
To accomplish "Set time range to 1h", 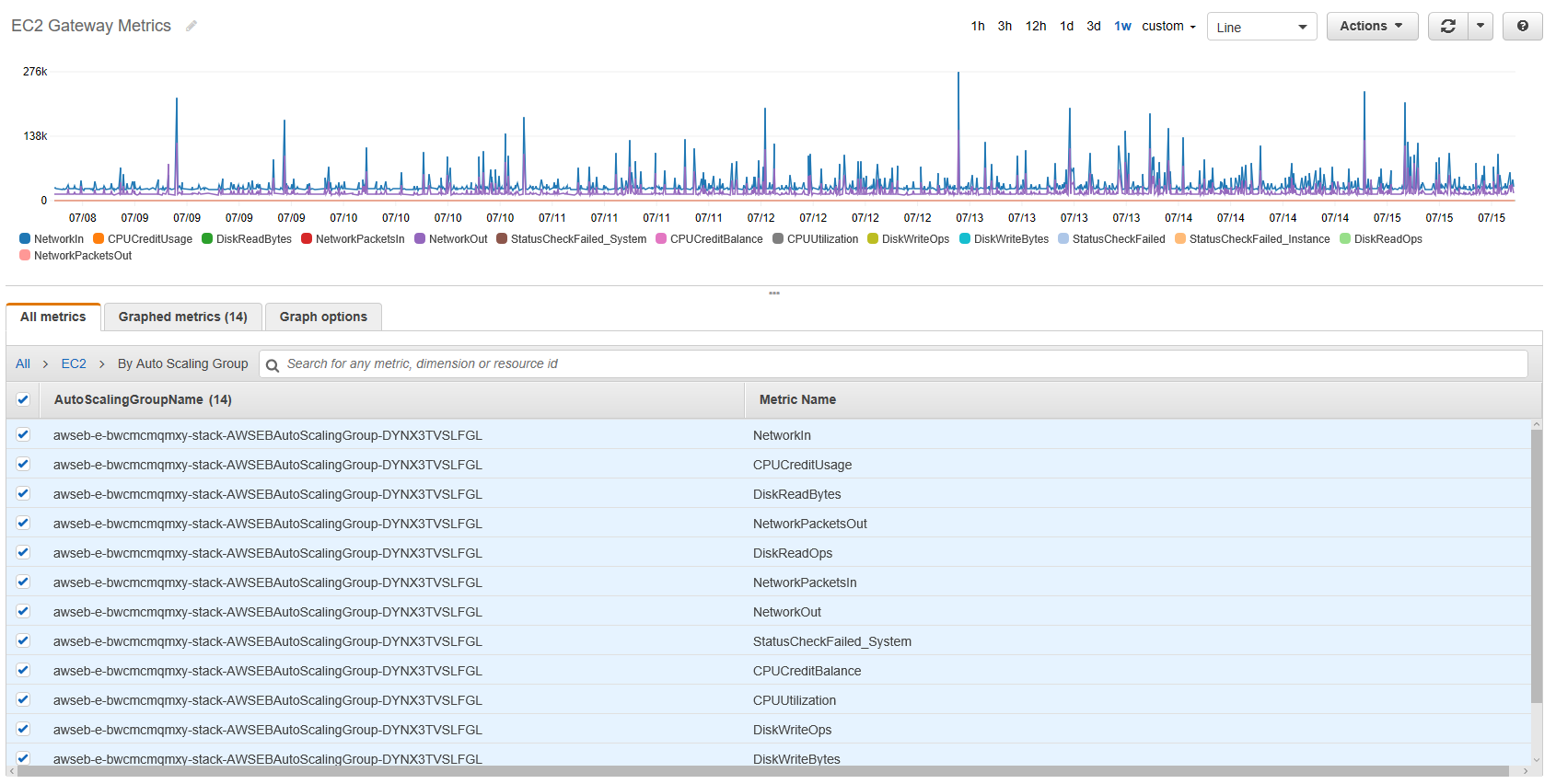I will (978, 26).
